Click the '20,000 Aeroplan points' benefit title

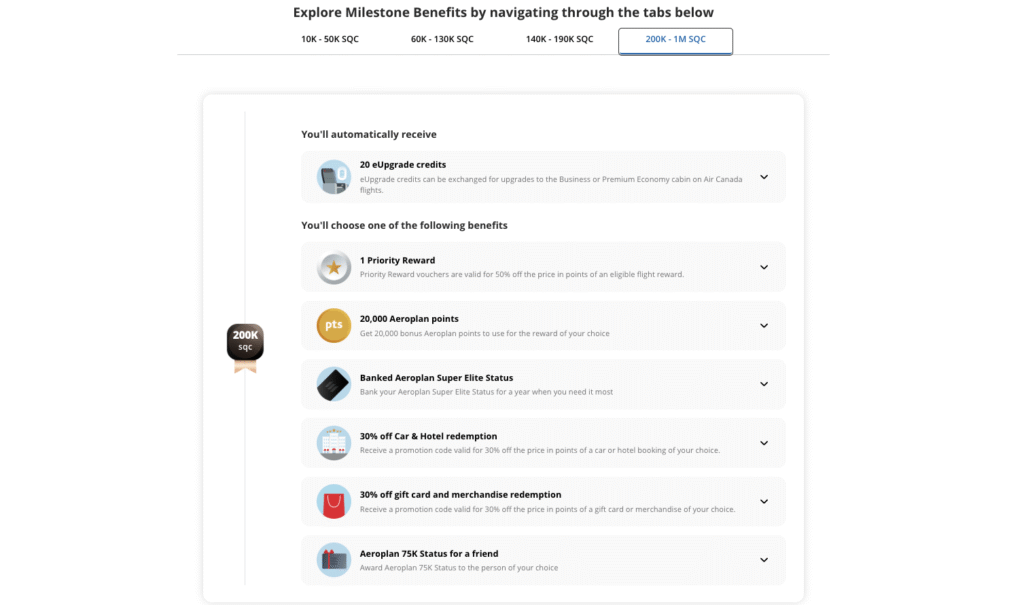point(409,318)
